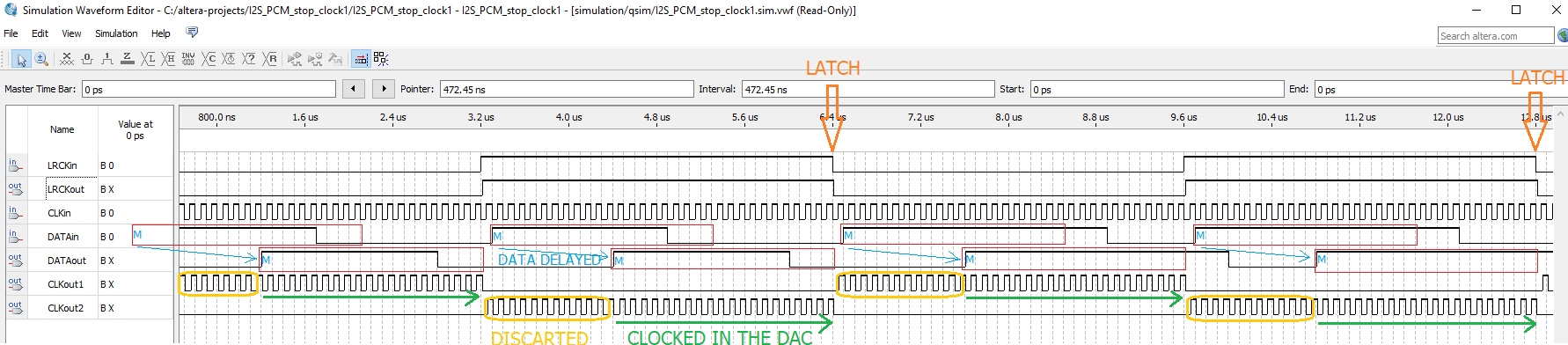Click the CLKin input pin icon

click(x=15, y=212)
